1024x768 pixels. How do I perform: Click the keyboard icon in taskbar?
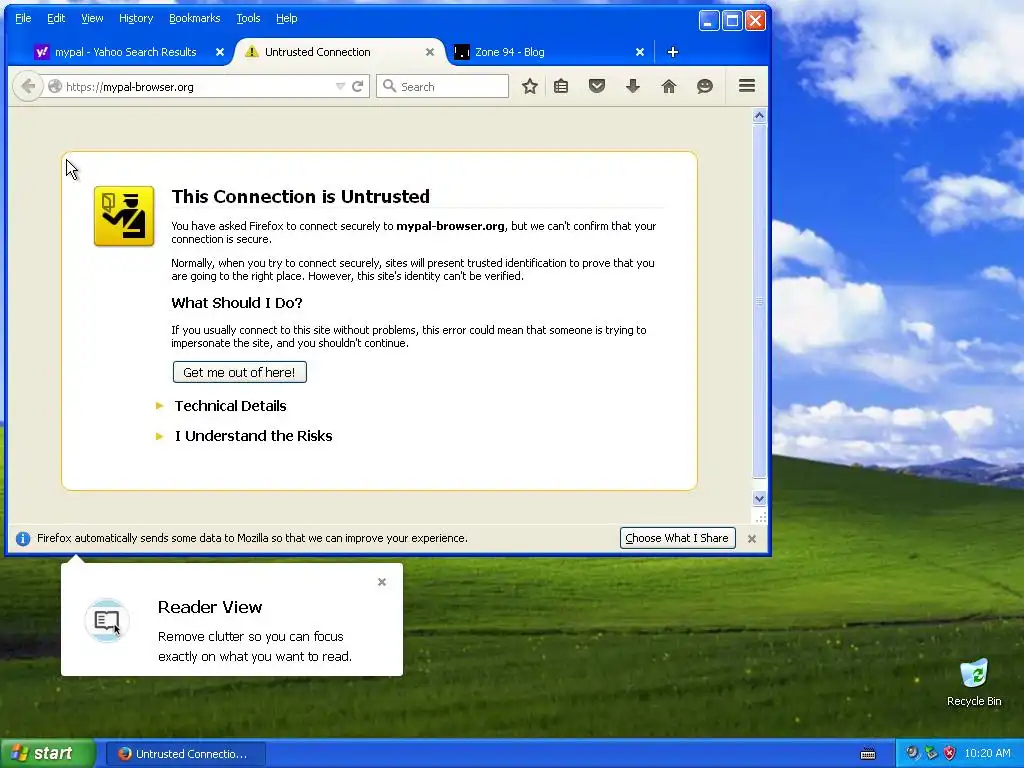click(868, 754)
